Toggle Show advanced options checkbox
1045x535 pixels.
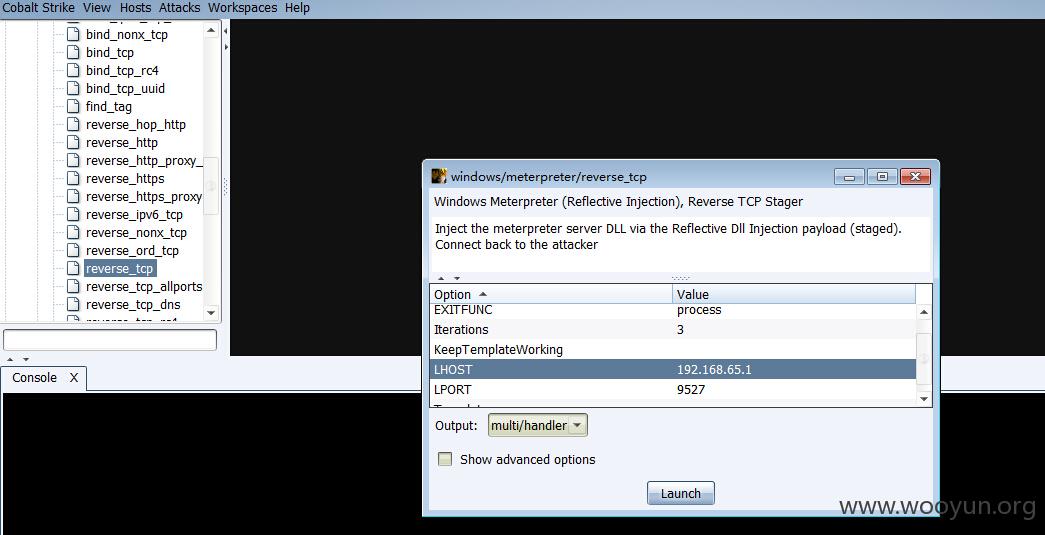(445, 459)
